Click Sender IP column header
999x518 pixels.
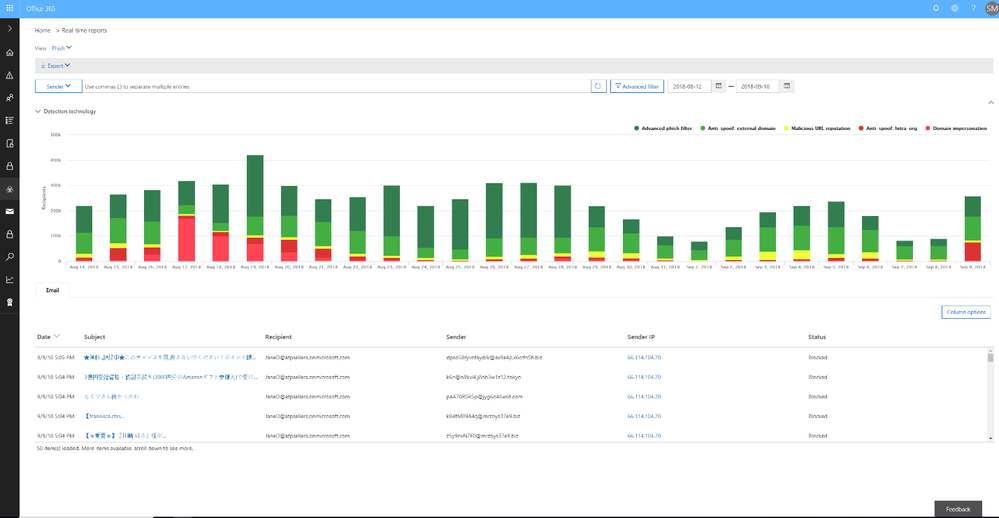(x=640, y=336)
